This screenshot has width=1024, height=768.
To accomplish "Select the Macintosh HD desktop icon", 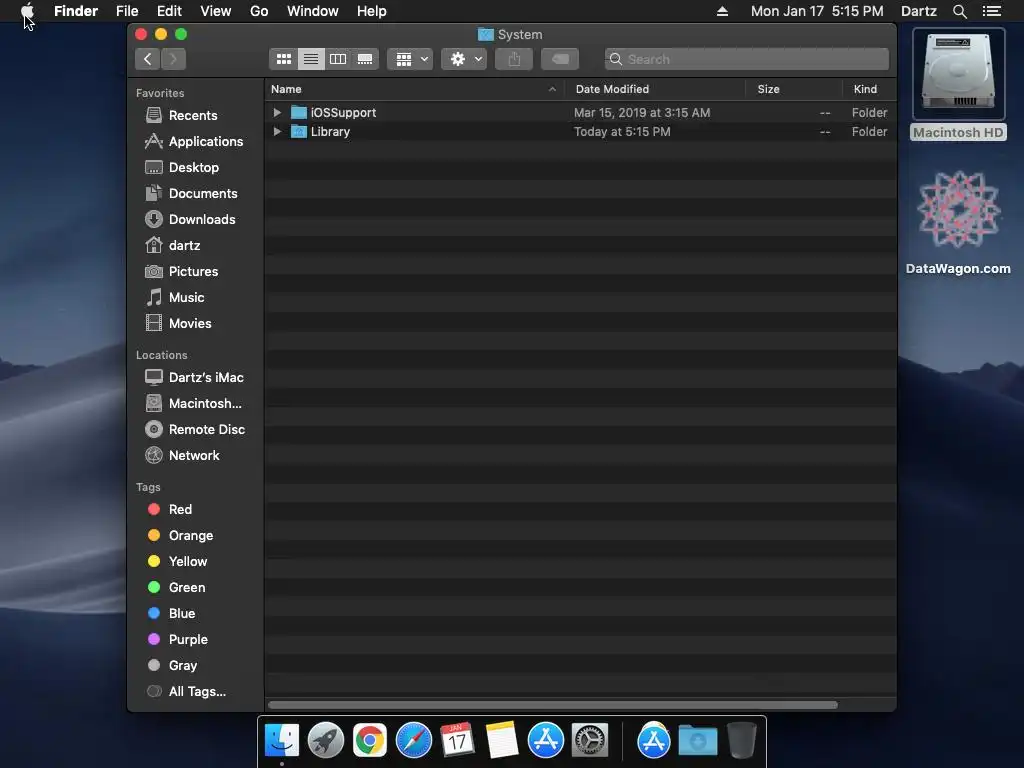I will (958, 84).
